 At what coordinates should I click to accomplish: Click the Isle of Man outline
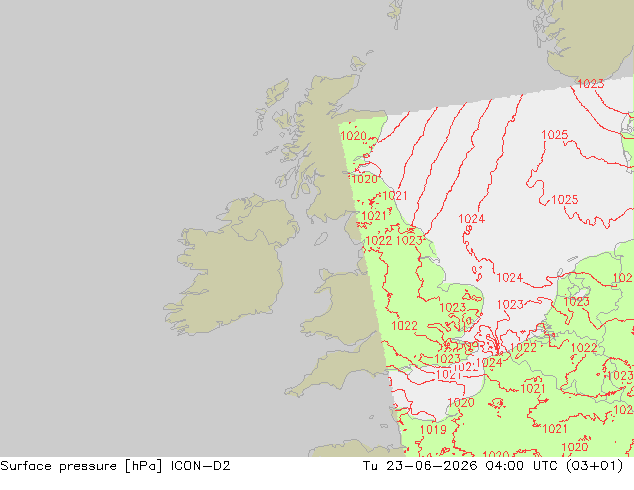[321, 239]
